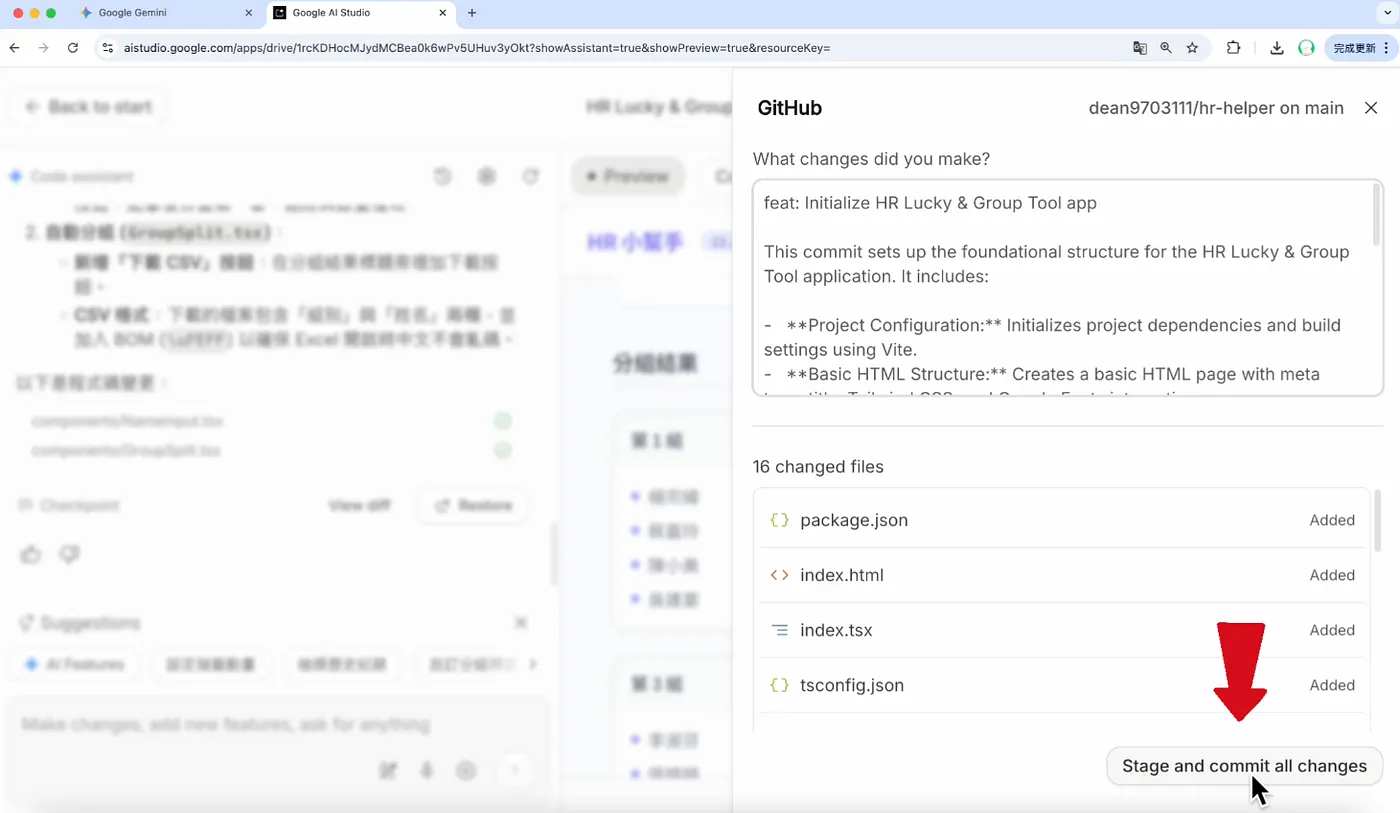Open the browser extensions puzzle icon
Screen dimensions: 1400x813
[1233, 47]
